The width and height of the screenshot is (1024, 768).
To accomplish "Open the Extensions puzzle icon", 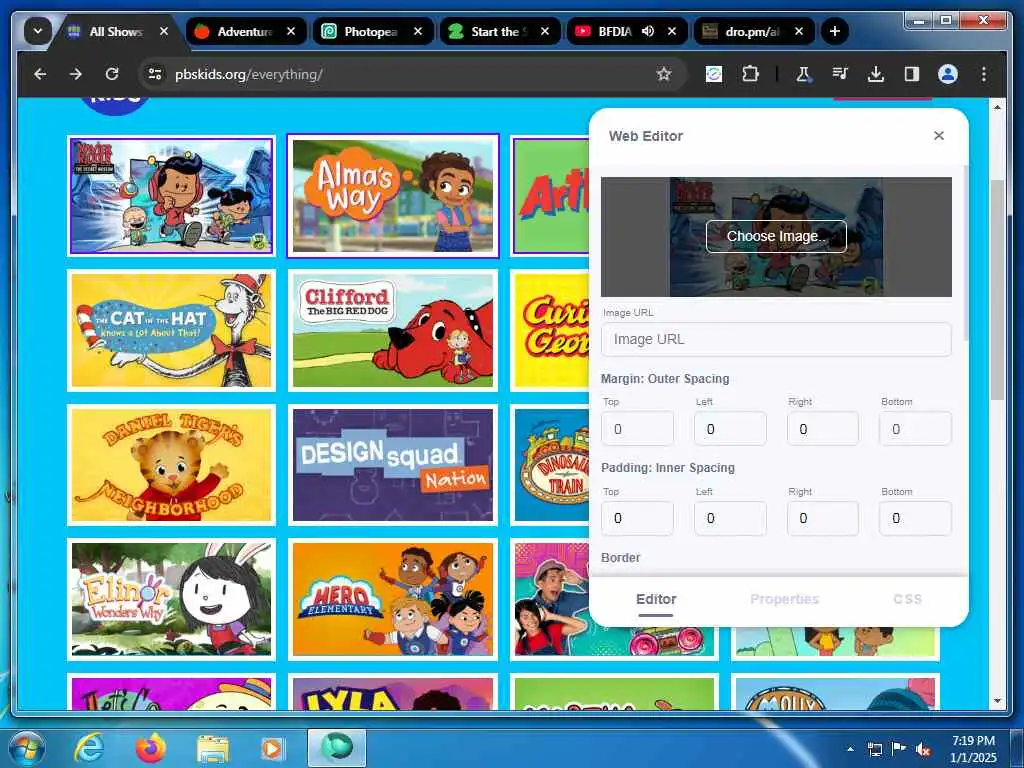I will click(750, 74).
